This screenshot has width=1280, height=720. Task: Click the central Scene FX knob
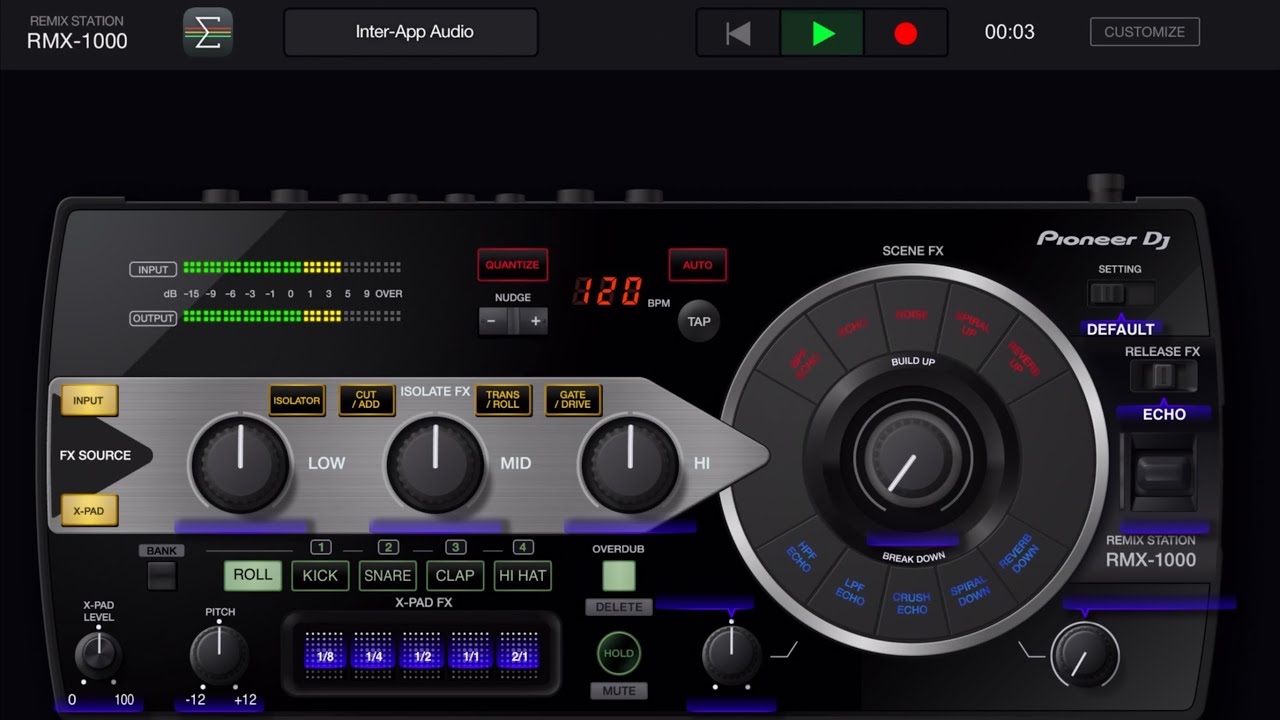(x=911, y=462)
